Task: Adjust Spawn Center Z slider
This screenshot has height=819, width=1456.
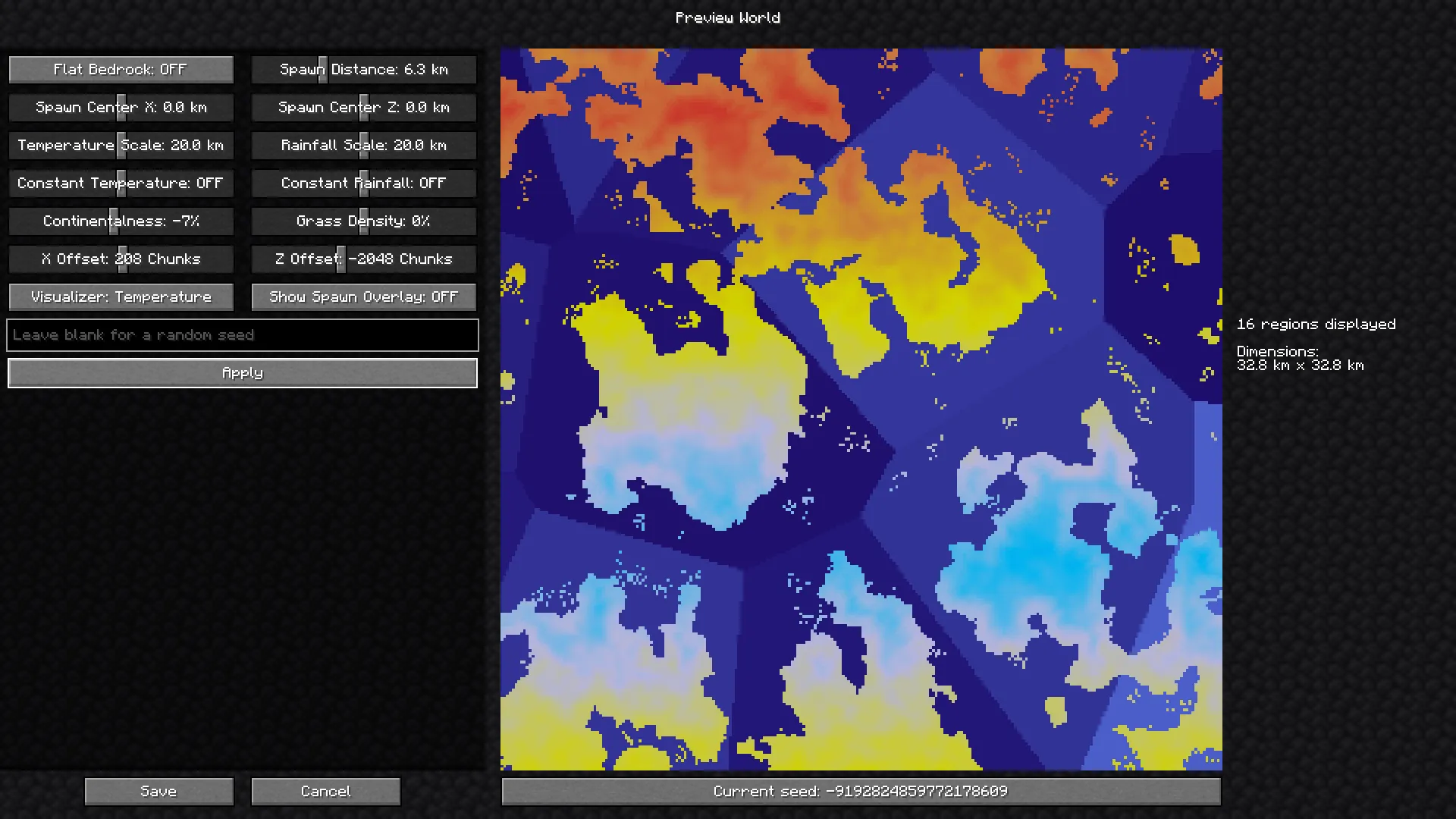Action: tap(363, 107)
